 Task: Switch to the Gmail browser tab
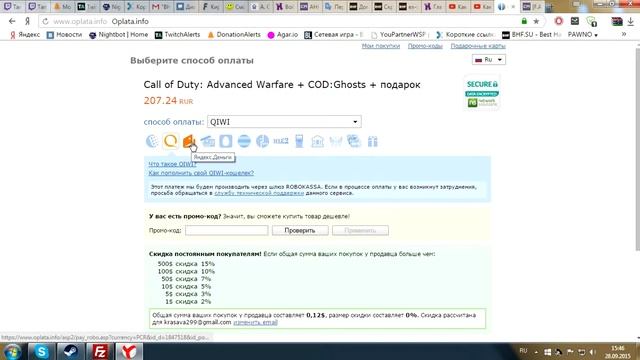point(160,7)
